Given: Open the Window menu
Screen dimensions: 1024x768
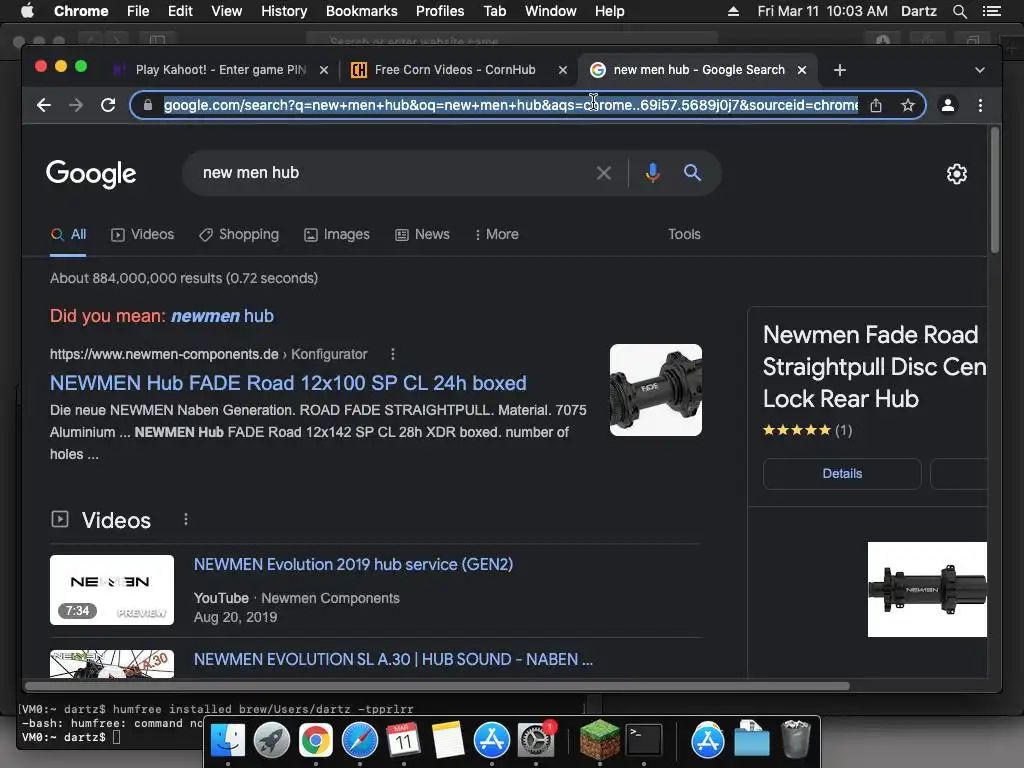Looking at the screenshot, I should tap(550, 11).
